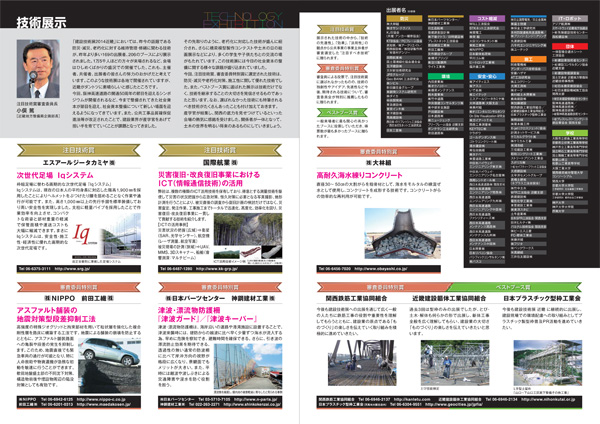Open the link http://www.maedakosen.jp/

(104, 404)
